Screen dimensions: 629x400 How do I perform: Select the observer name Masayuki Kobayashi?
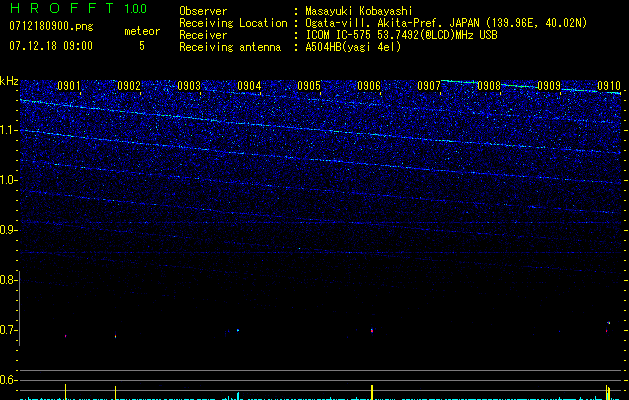tap(359, 11)
